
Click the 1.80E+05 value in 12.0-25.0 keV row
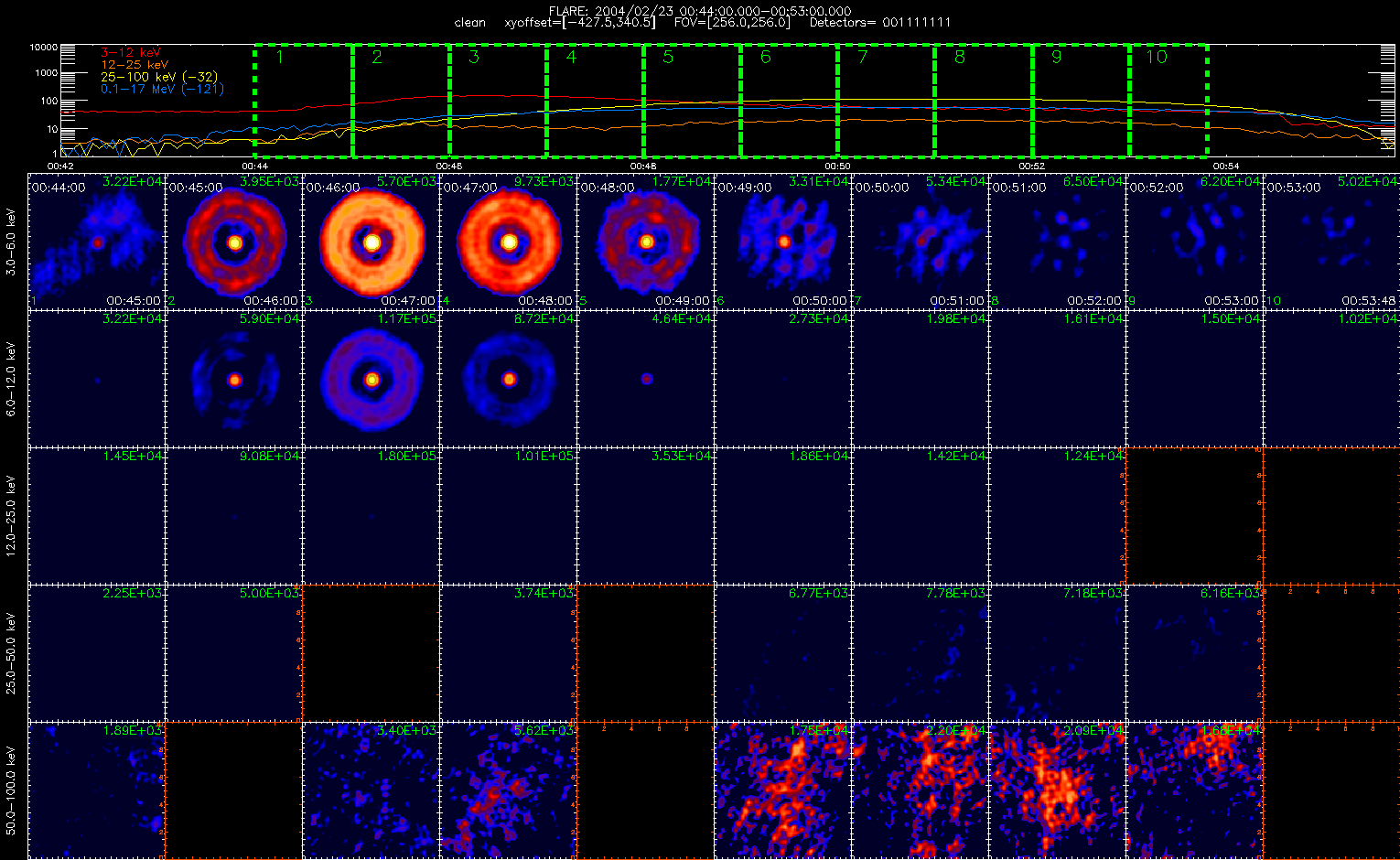pyautogui.click(x=407, y=456)
